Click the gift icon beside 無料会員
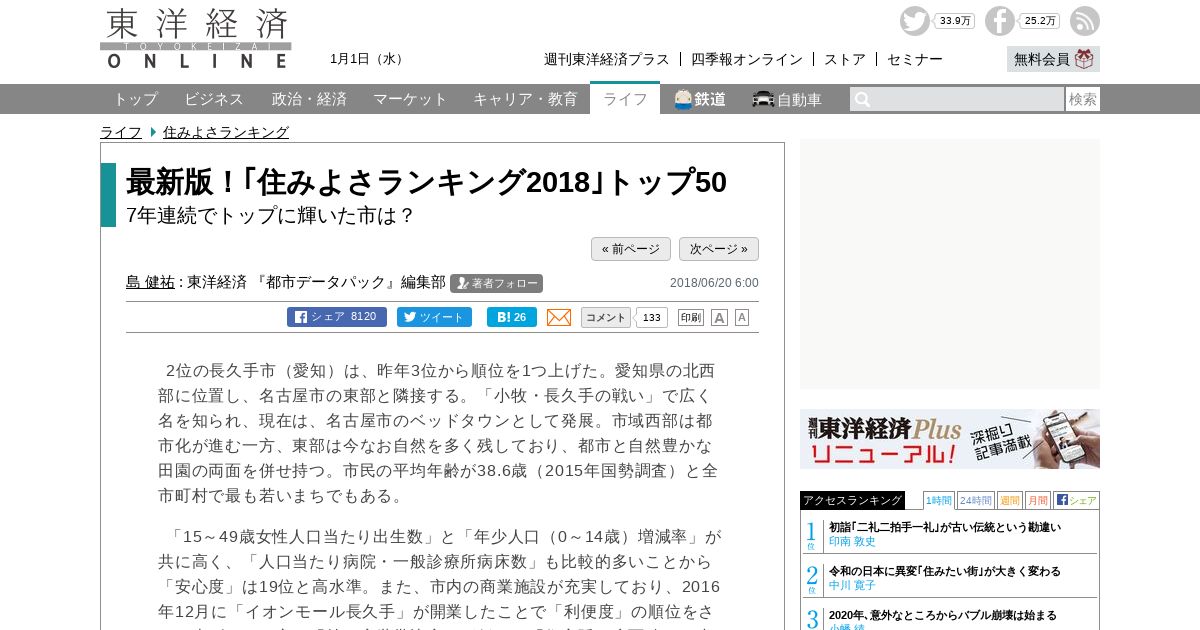The height and width of the screenshot is (630, 1200). (x=1084, y=59)
